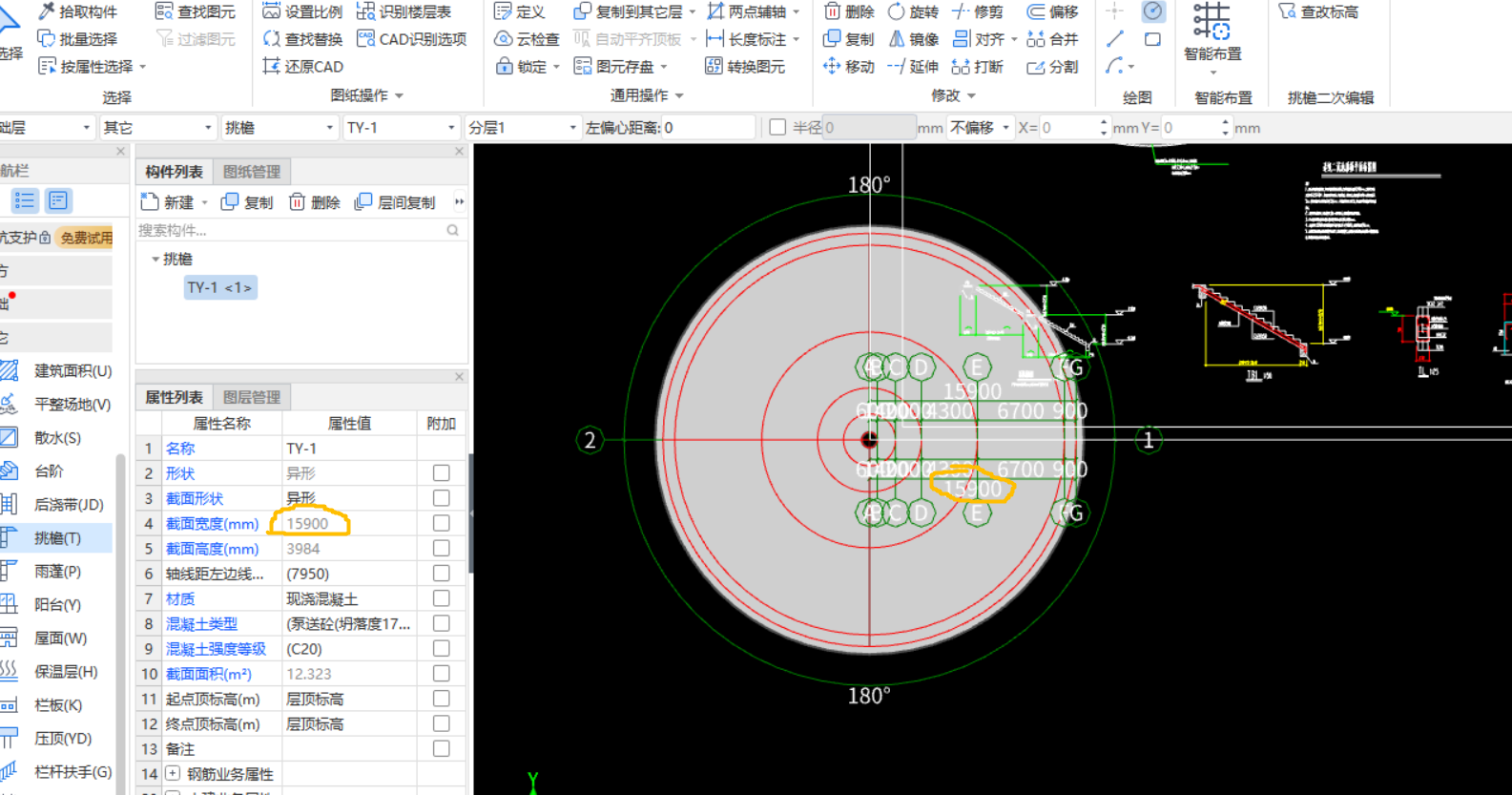Click 还原CAD tool
Viewport: 1512px width, 795px height.
(x=301, y=67)
